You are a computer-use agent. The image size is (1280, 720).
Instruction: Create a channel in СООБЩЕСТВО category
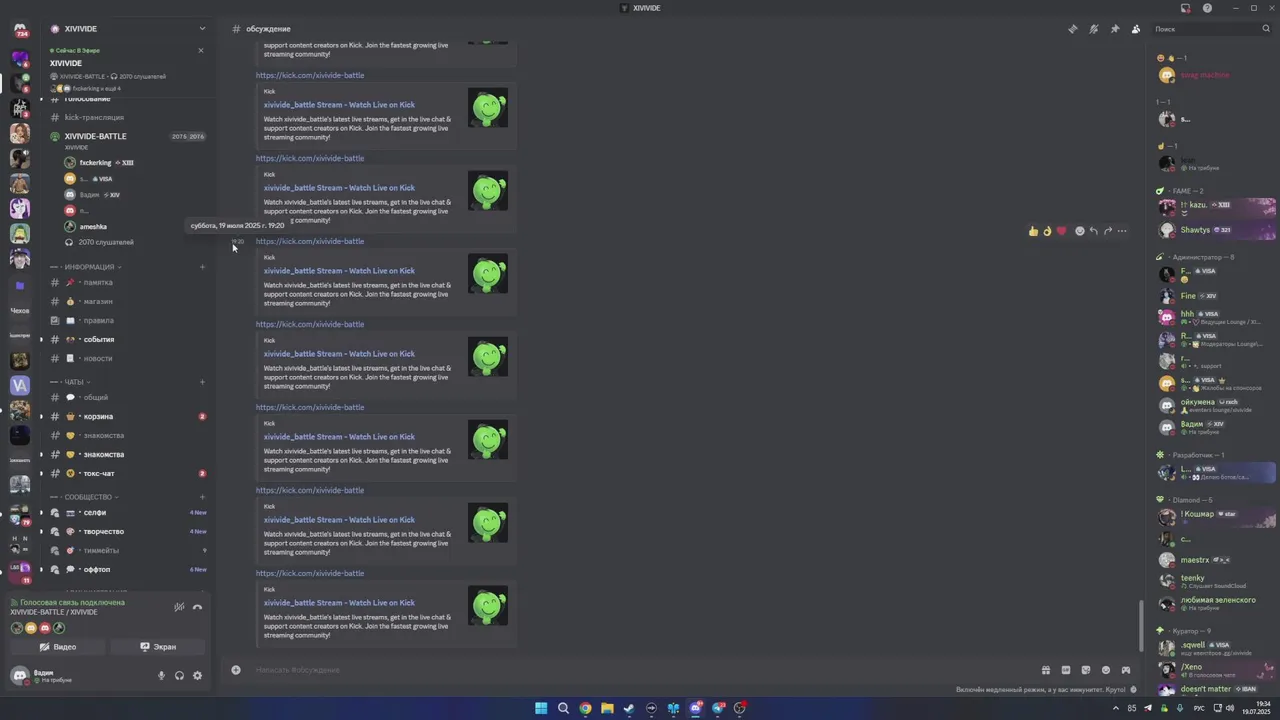[x=202, y=497]
